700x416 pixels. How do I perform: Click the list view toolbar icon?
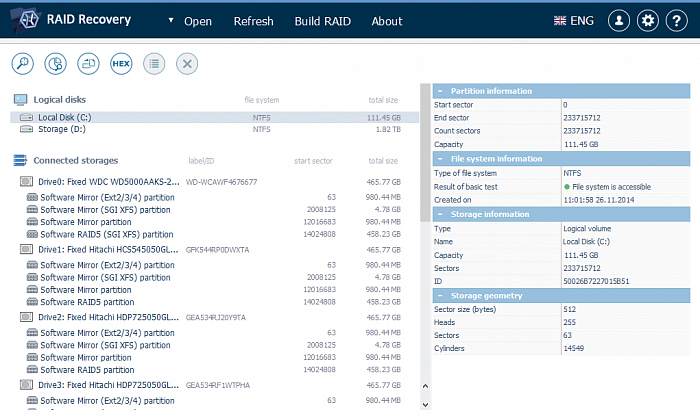click(154, 63)
